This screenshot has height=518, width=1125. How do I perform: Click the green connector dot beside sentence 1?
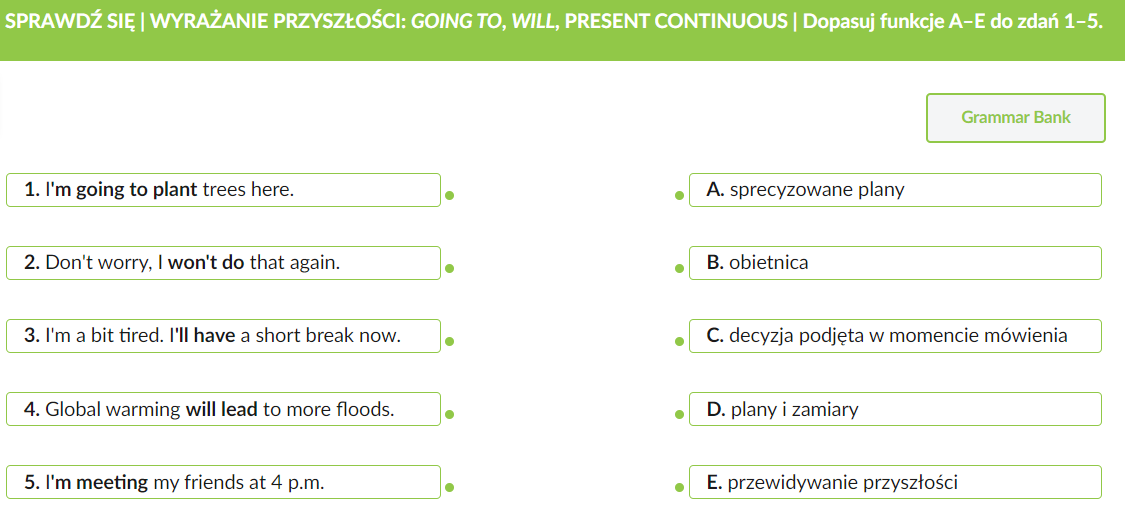tap(450, 196)
